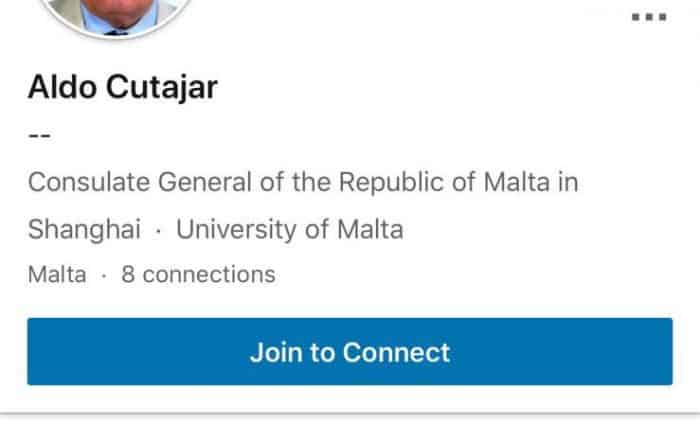Click the dot separator before University of Malta
Screen dimensions: 700x441
coord(159,230)
